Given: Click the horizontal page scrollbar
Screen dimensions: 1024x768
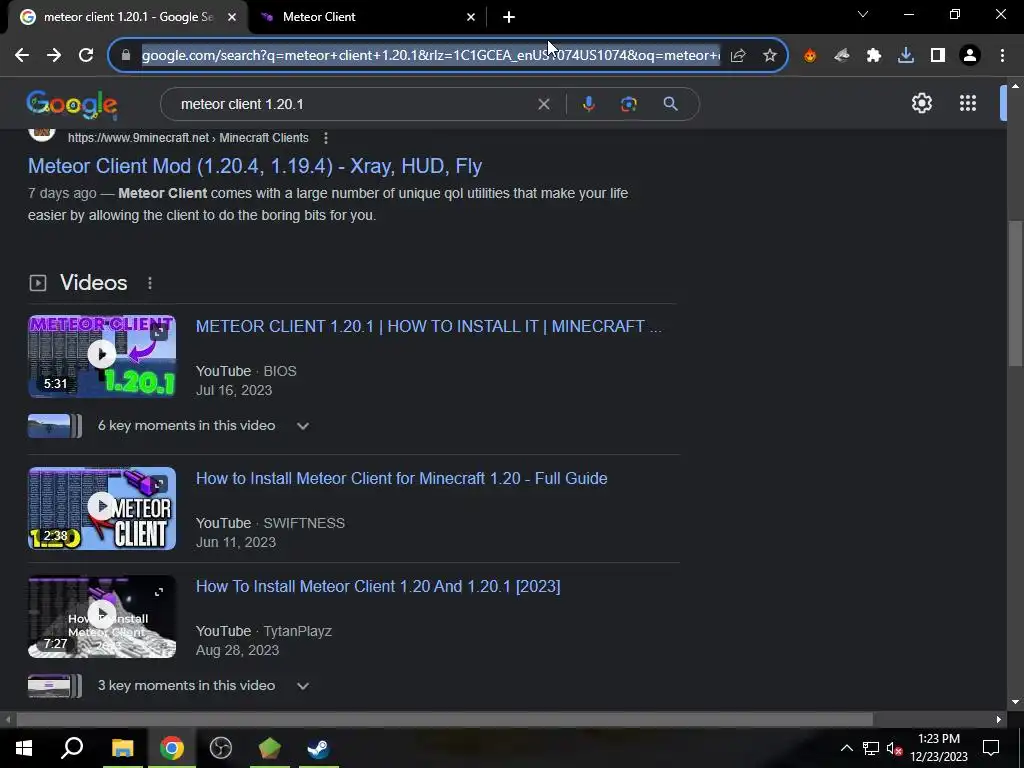Looking at the screenshot, I should tap(444, 720).
